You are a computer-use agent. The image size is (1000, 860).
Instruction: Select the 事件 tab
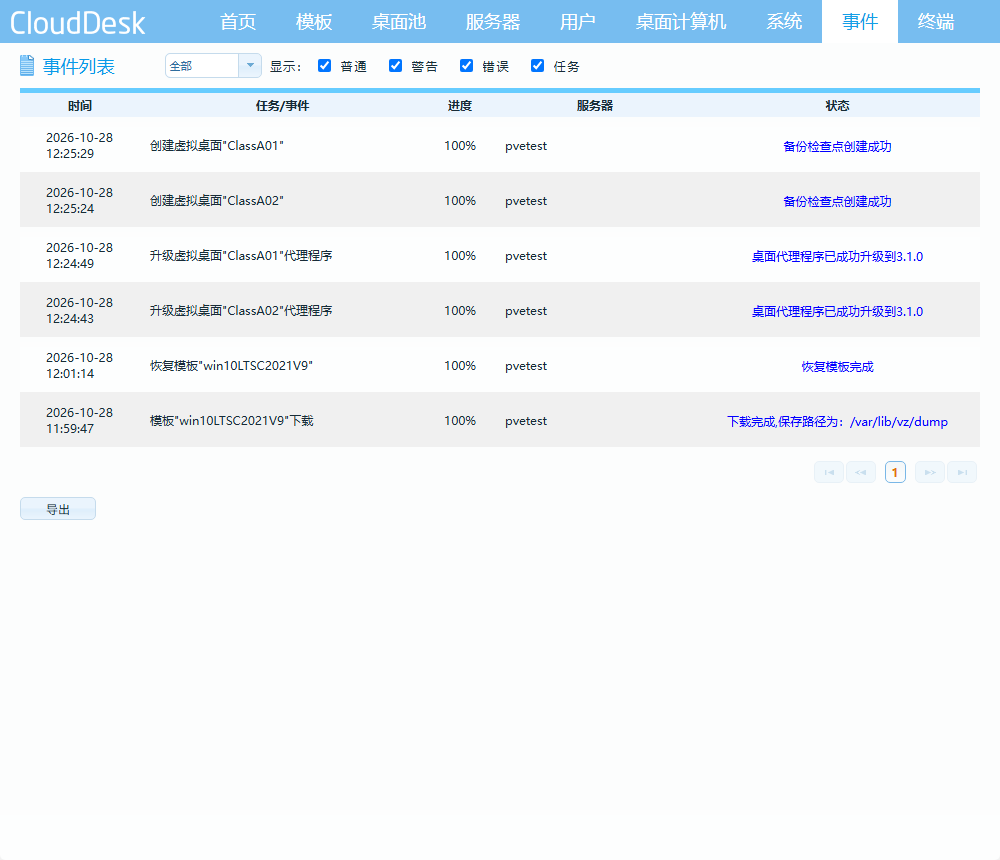click(860, 22)
